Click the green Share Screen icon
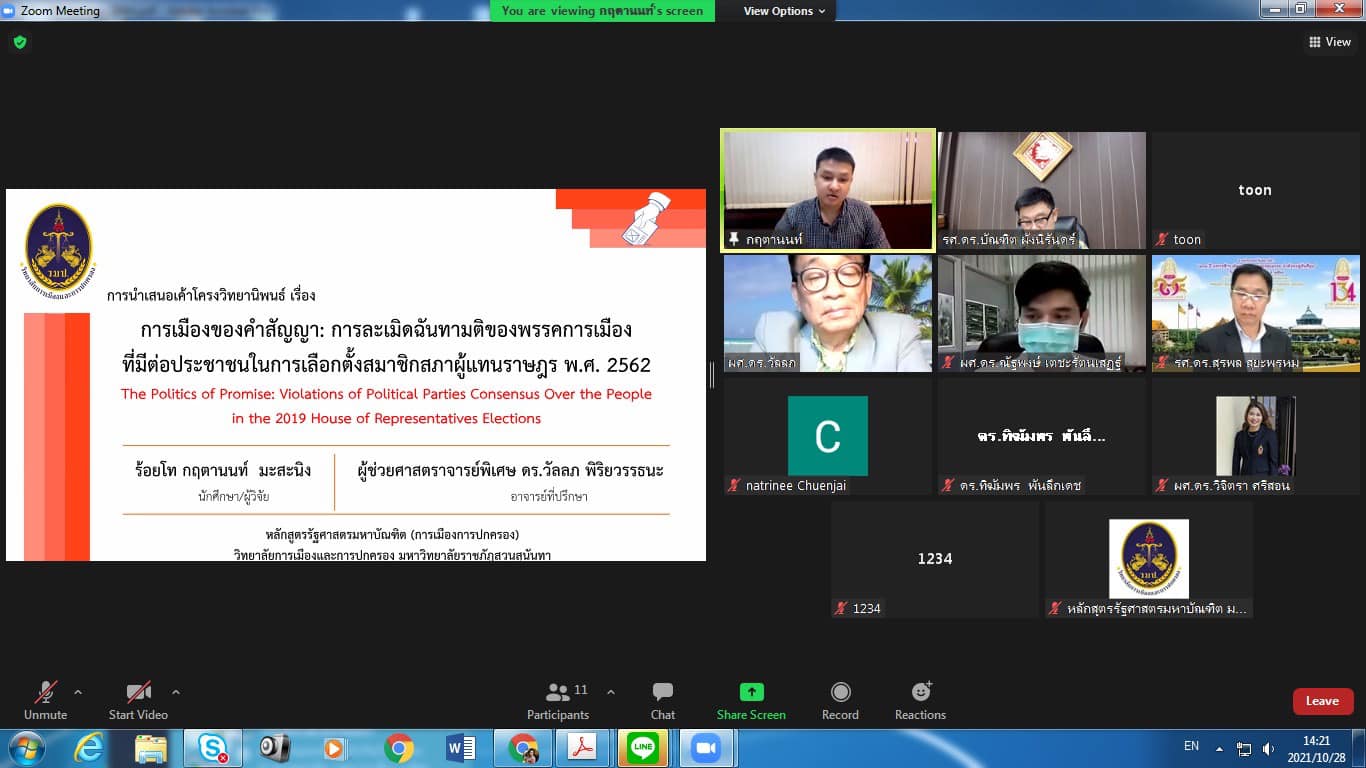Viewport: 1366px width, 768px height. (x=751, y=693)
